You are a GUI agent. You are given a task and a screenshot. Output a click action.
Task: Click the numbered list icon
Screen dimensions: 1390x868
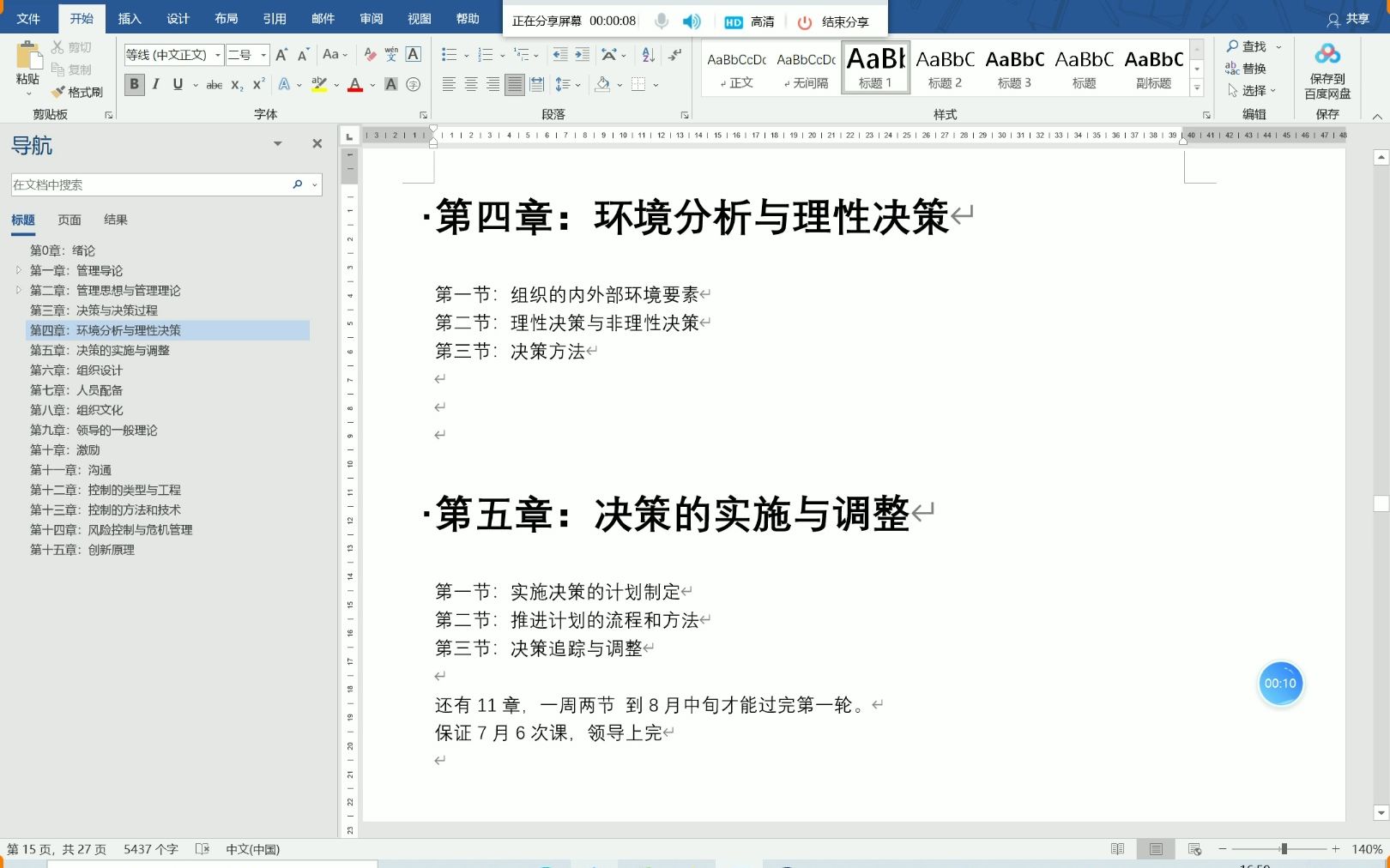tap(485, 55)
